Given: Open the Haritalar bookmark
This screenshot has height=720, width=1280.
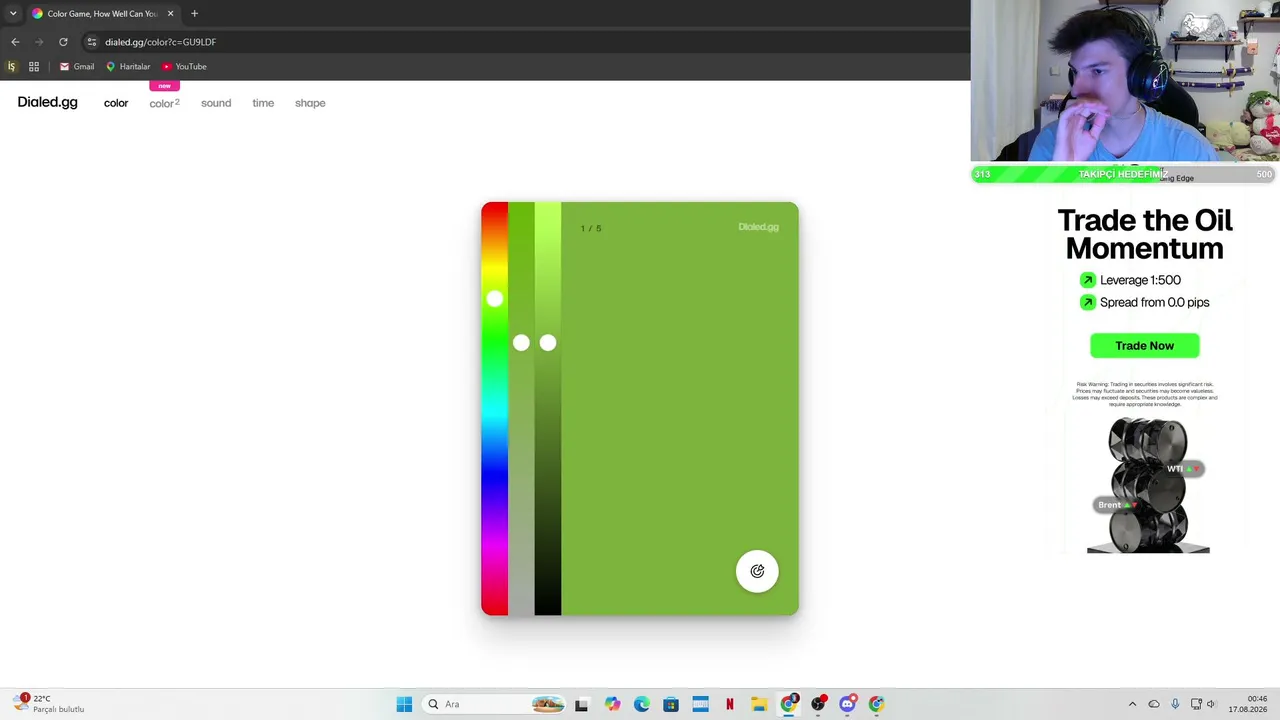Looking at the screenshot, I should [x=128, y=67].
